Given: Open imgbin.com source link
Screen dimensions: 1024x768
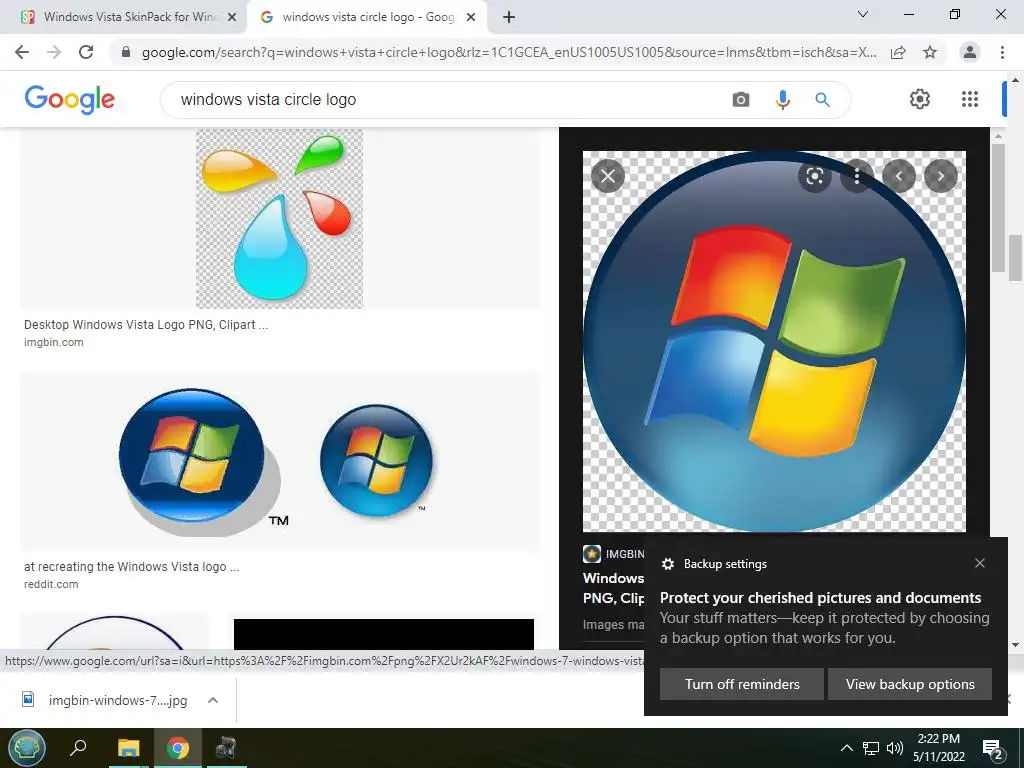Looking at the screenshot, I should 54,342.
